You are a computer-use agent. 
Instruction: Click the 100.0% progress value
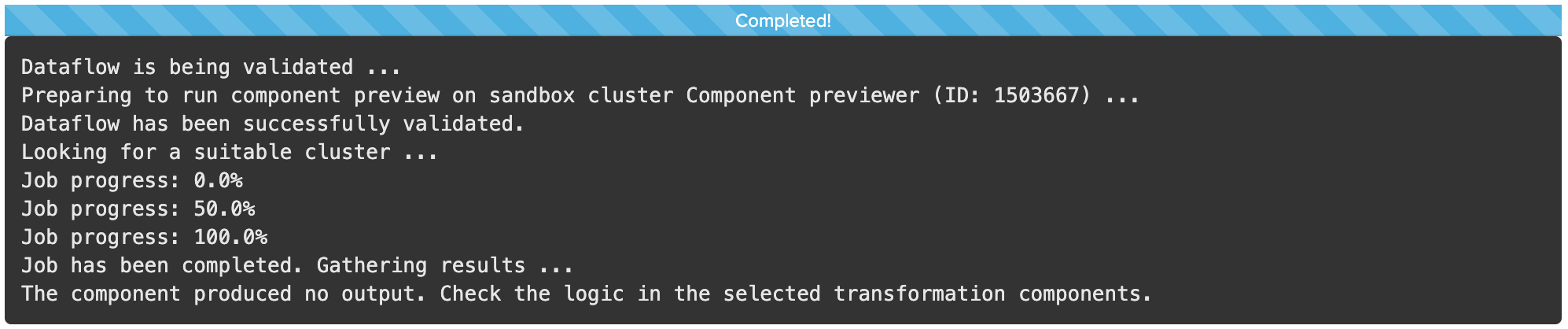(230, 238)
